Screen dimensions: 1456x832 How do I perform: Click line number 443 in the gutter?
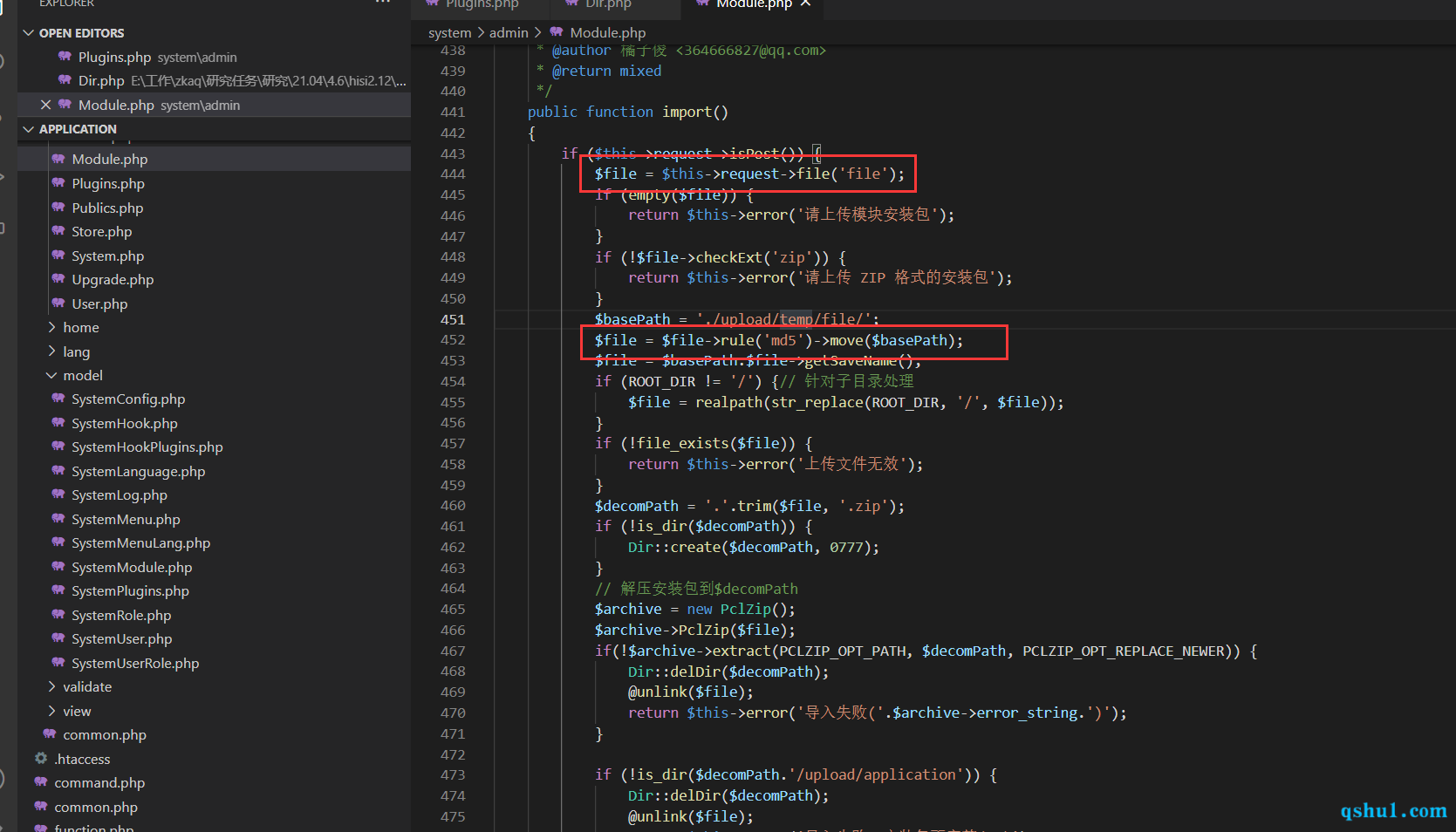pos(453,154)
